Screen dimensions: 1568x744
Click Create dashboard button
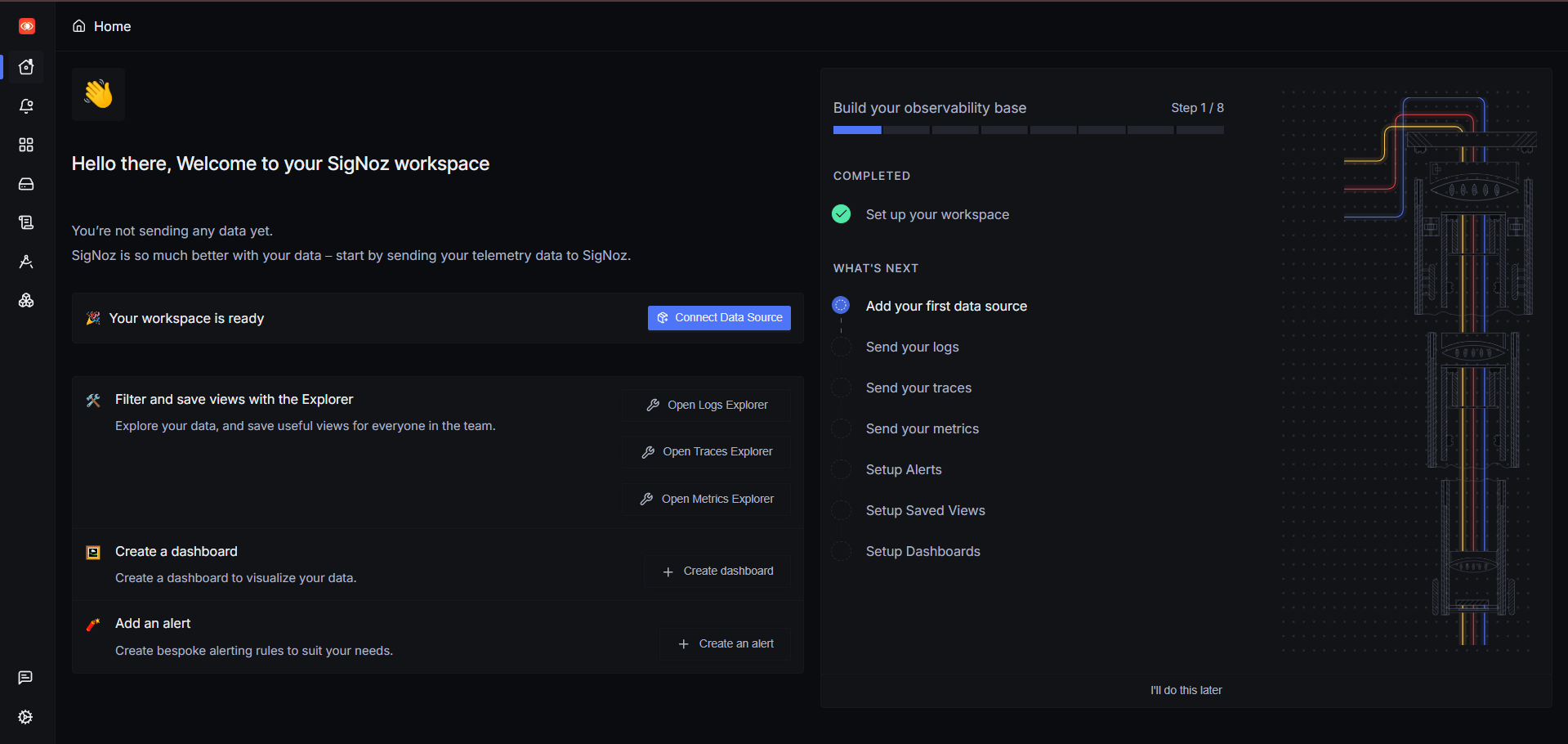click(x=717, y=571)
